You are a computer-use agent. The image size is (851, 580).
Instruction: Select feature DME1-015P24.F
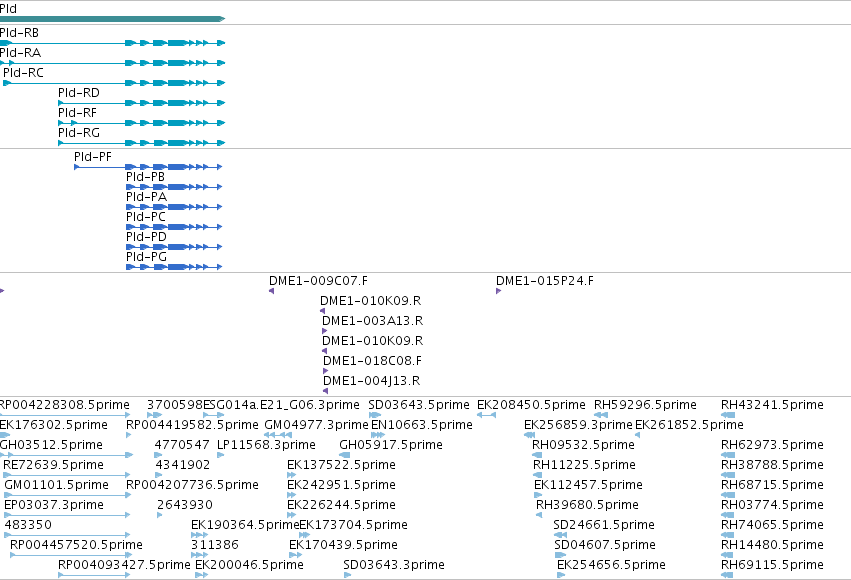click(545, 282)
